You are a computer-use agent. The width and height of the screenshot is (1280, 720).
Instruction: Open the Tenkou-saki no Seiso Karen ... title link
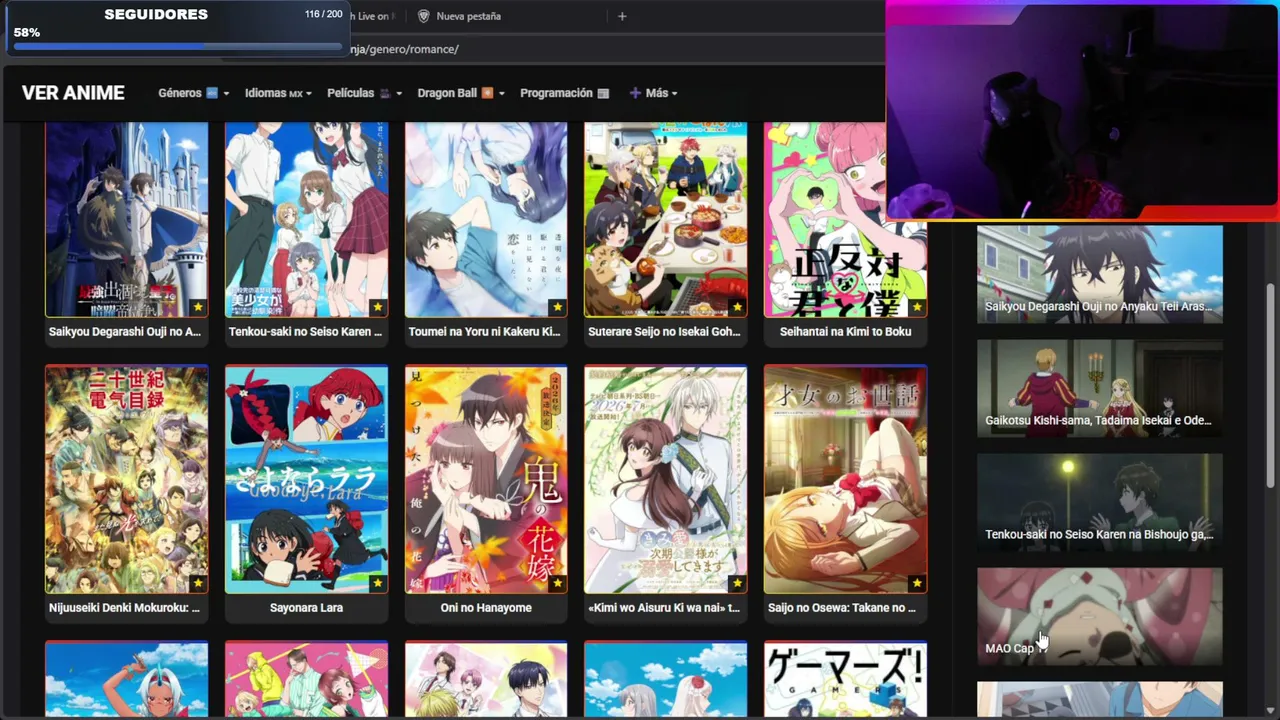coord(305,332)
